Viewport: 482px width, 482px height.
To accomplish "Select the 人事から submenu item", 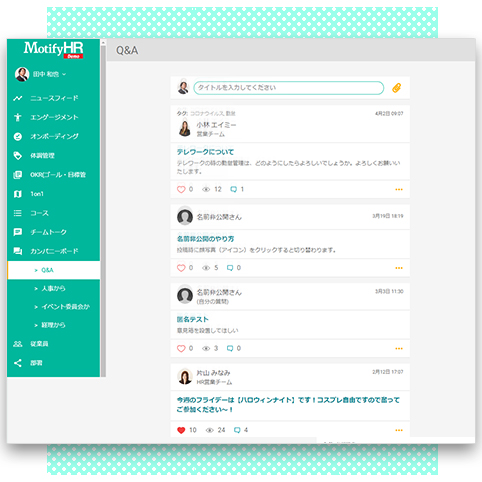I will coord(53,288).
